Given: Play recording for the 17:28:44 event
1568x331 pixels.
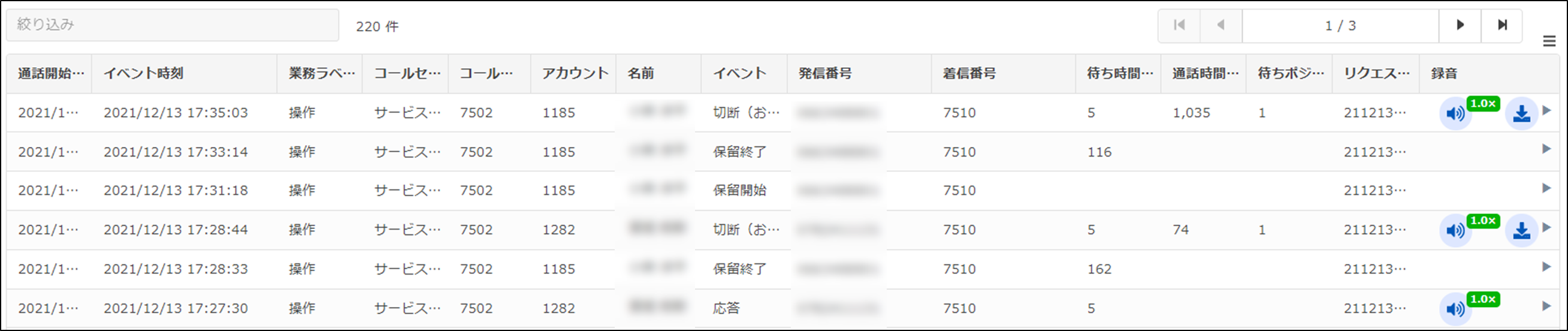Looking at the screenshot, I should (x=1455, y=231).
